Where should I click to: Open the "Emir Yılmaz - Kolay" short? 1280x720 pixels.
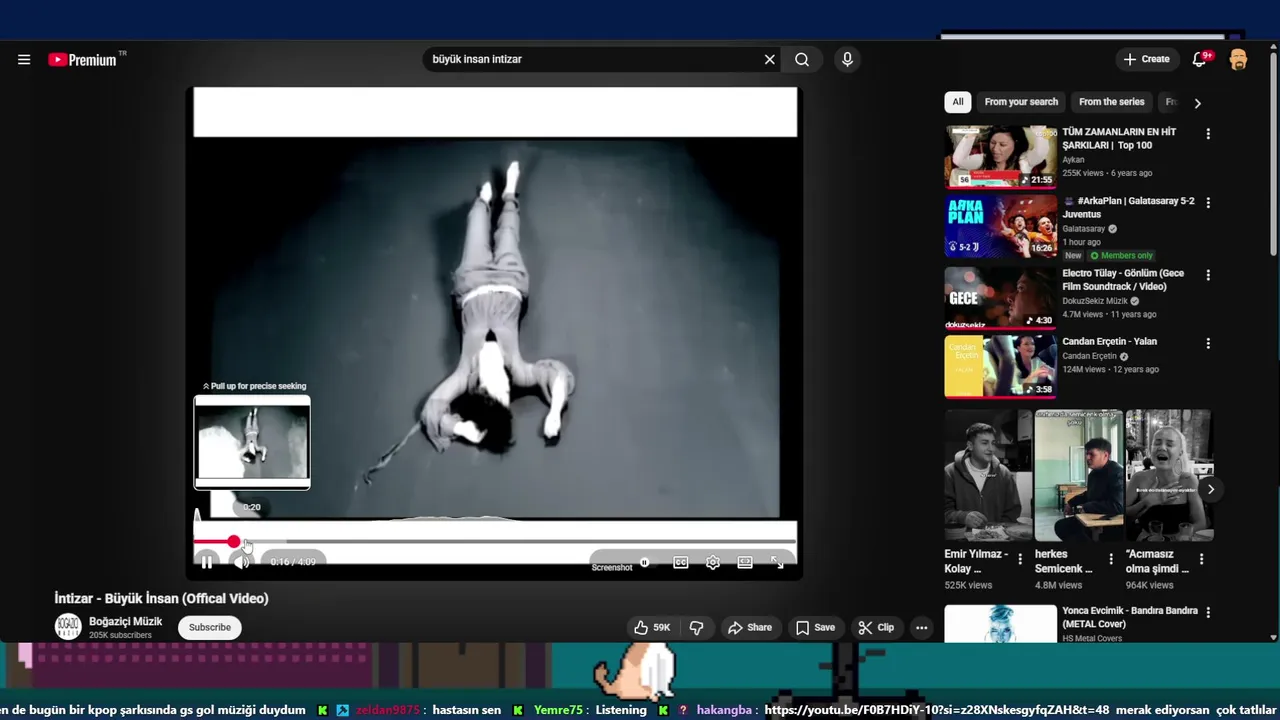(x=988, y=475)
